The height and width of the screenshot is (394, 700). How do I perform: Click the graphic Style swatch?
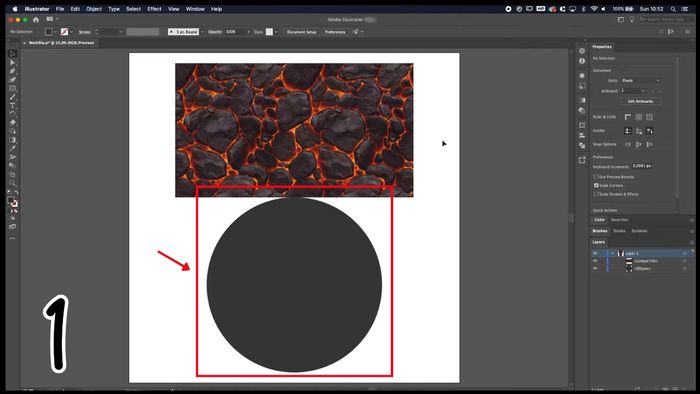click(x=269, y=32)
